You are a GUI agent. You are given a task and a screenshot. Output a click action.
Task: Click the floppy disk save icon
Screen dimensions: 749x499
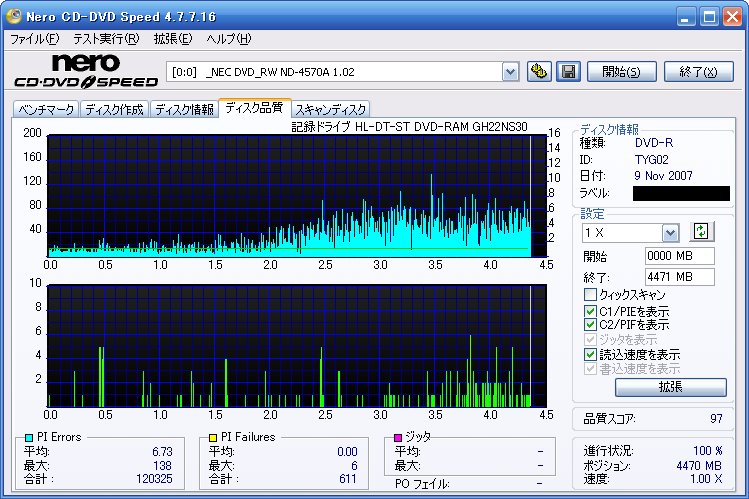click(568, 72)
